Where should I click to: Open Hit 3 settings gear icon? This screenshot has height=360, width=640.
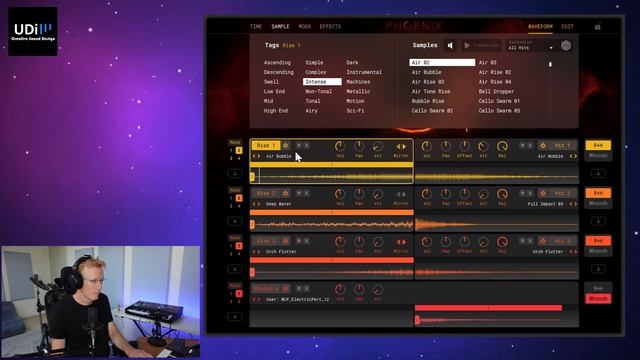click(x=543, y=241)
